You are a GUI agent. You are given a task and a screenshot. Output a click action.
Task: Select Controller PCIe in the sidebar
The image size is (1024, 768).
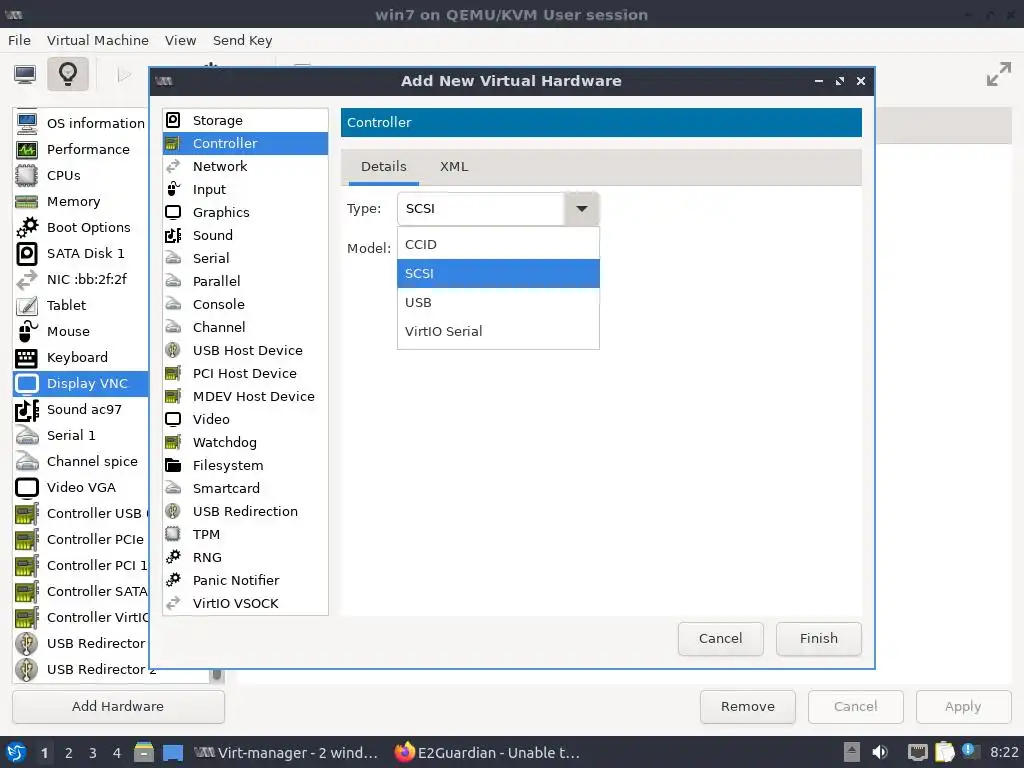click(81, 539)
